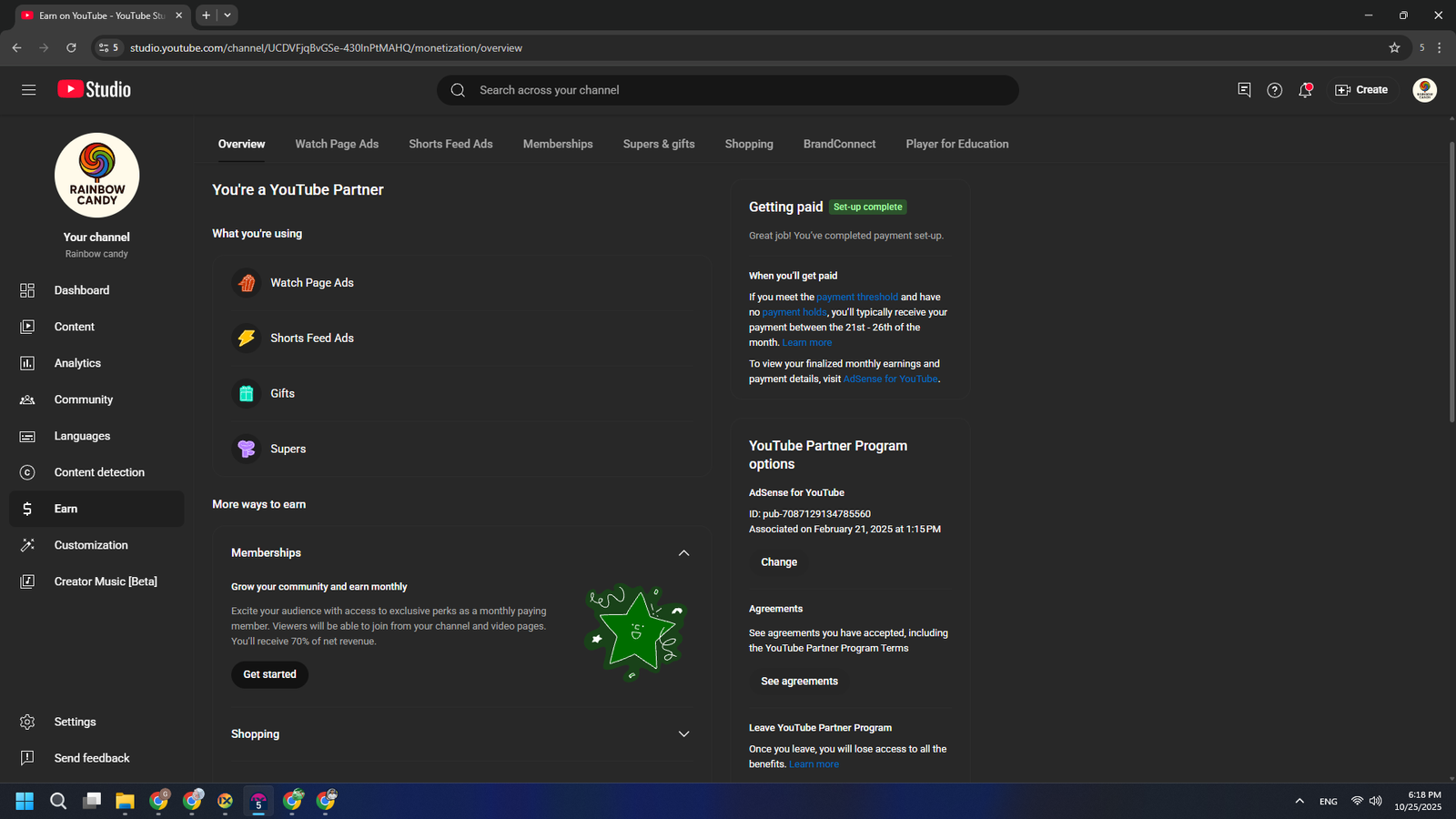Screen dimensions: 1456x819
Task: Switch to the Supers & gifts tab
Action: pos(658,144)
